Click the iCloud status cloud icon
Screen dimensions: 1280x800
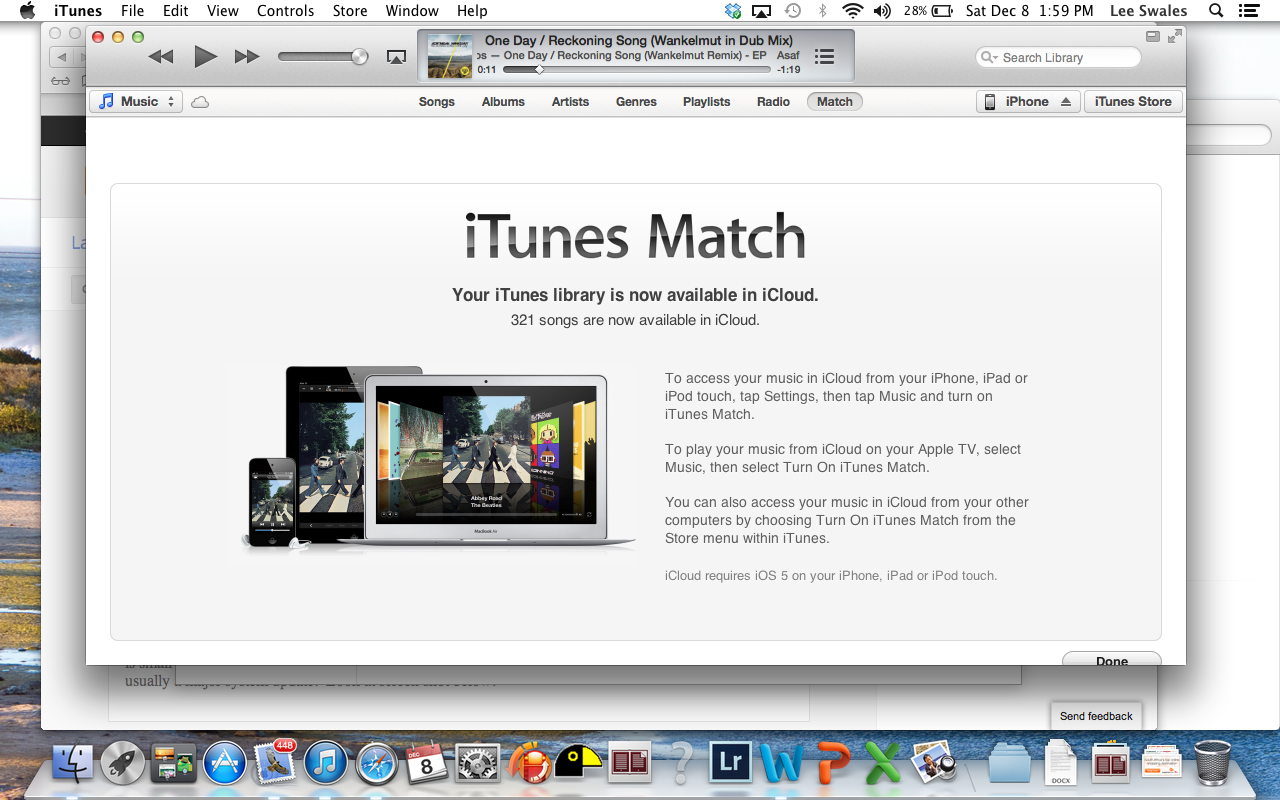tap(200, 102)
